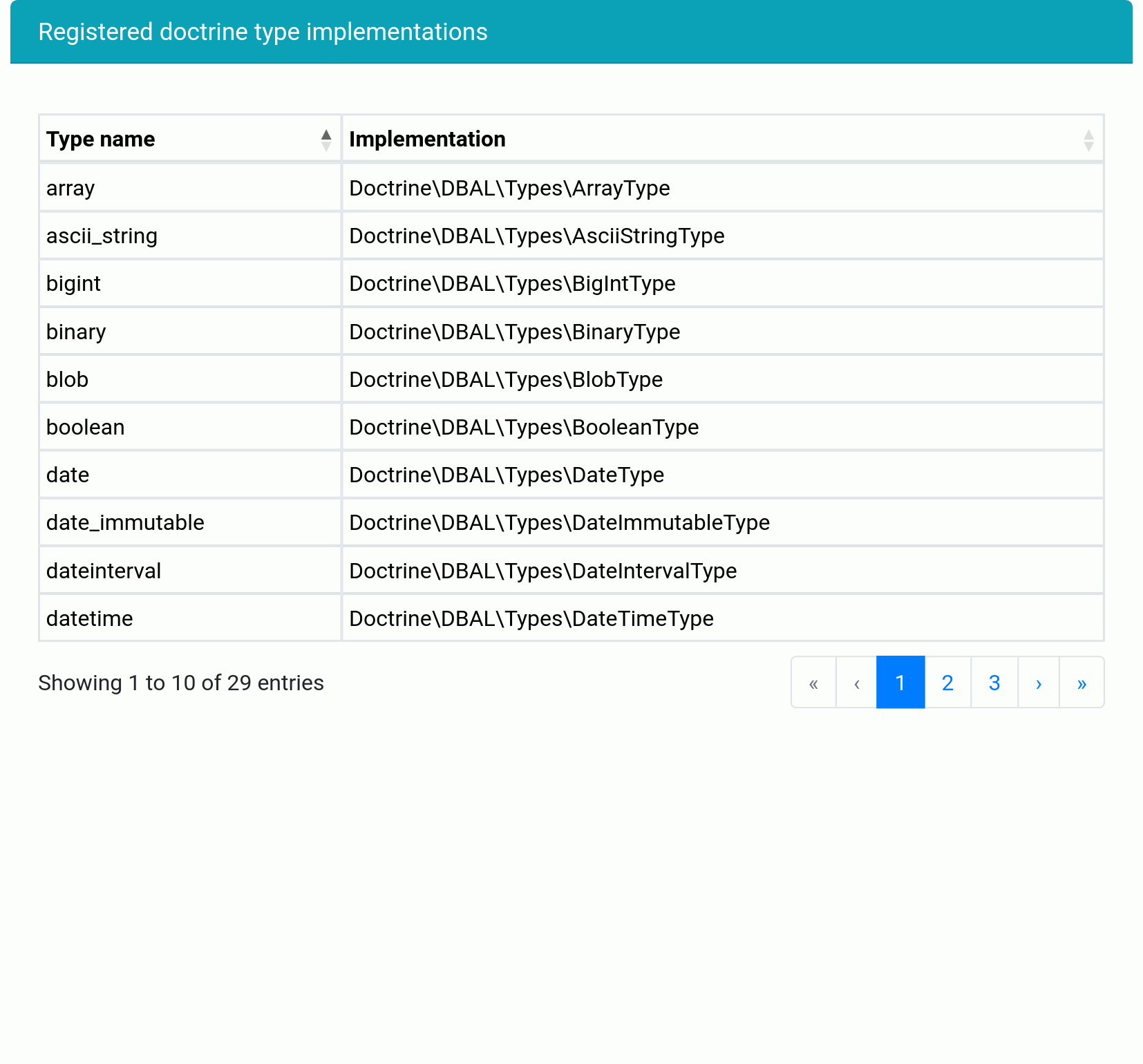
Task: Select Doctrine\DBAL\Types\DateImmutableType implementation cell
Action: pyautogui.click(x=723, y=522)
